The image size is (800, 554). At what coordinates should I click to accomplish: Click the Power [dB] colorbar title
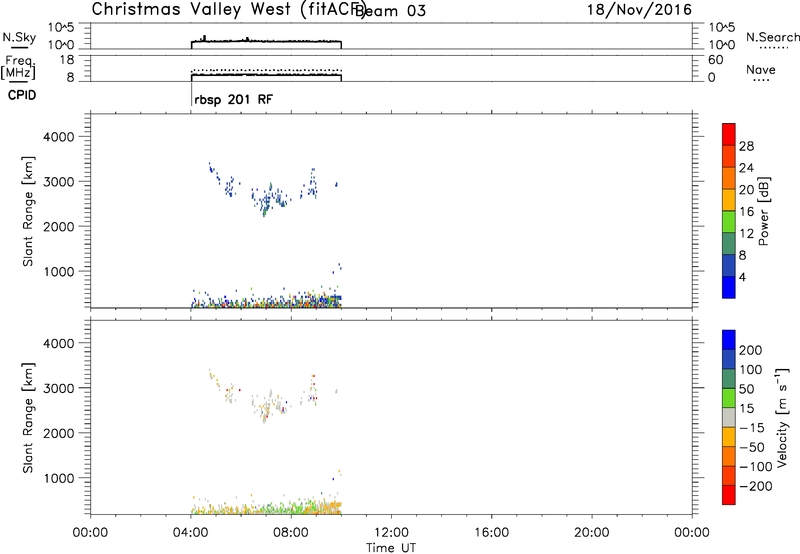[x=763, y=211]
